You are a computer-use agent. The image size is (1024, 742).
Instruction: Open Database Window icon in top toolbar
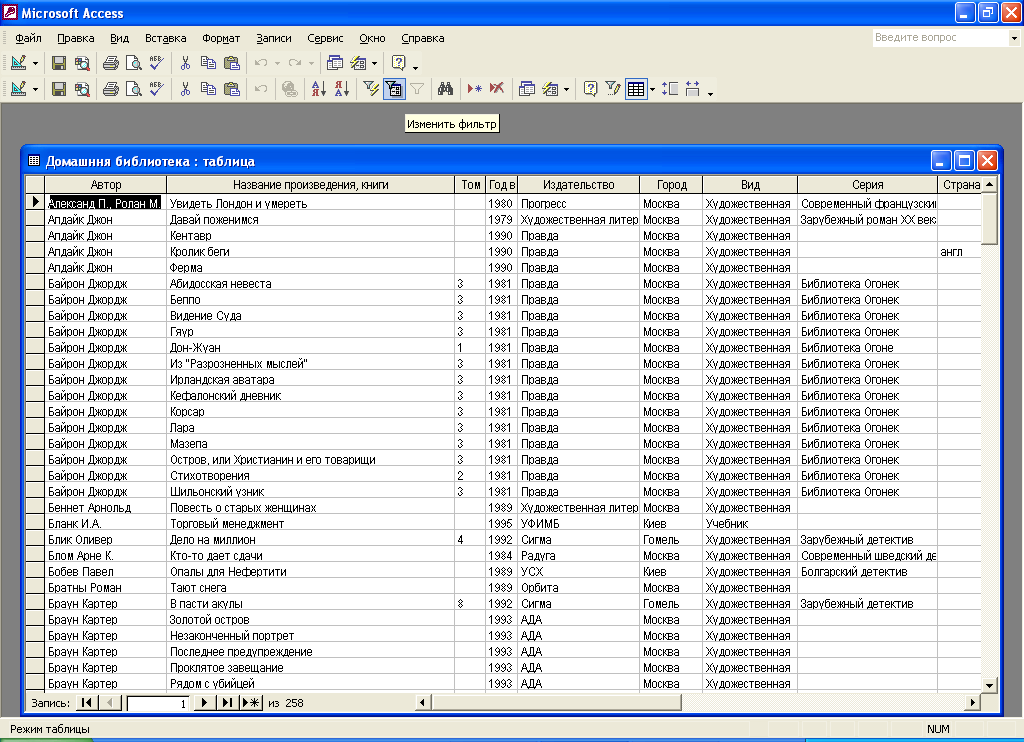tap(335, 63)
